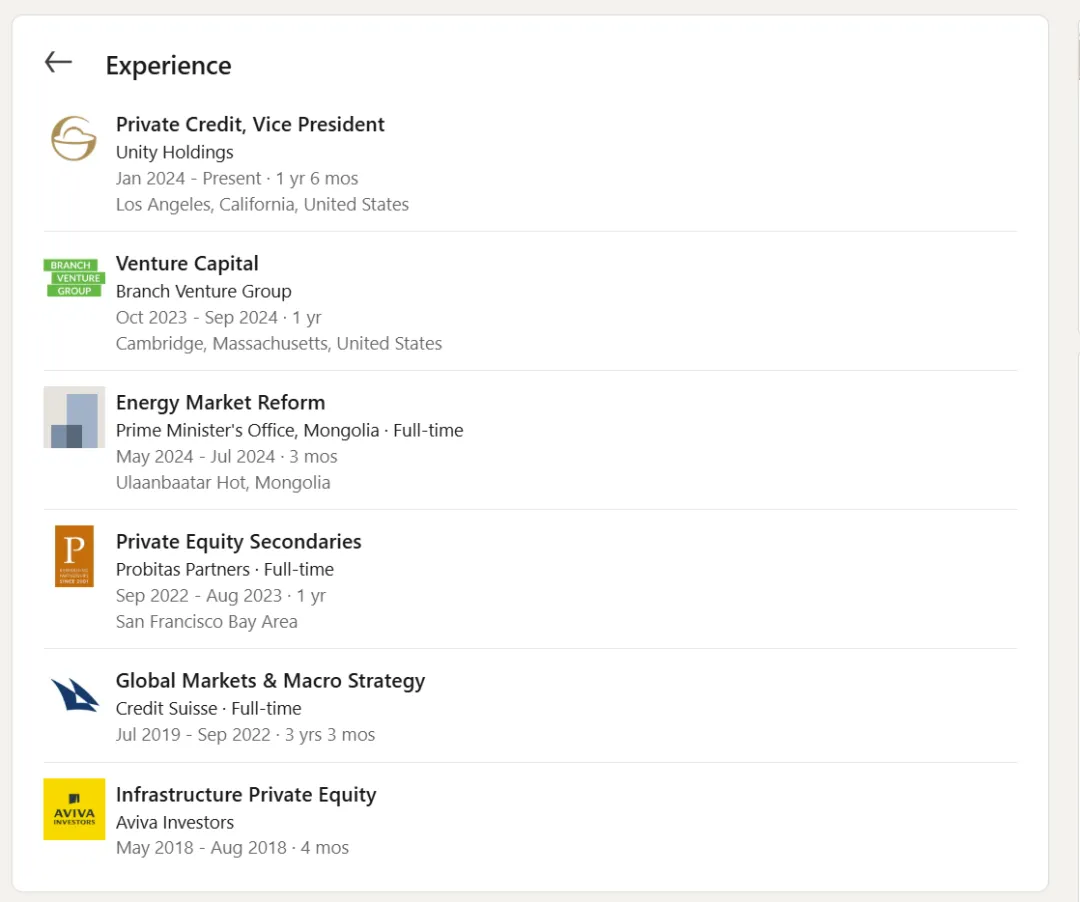The height and width of the screenshot is (902, 1080).
Task: Click the Prime Minister's Office placeholder logo
Action: [74, 417]
